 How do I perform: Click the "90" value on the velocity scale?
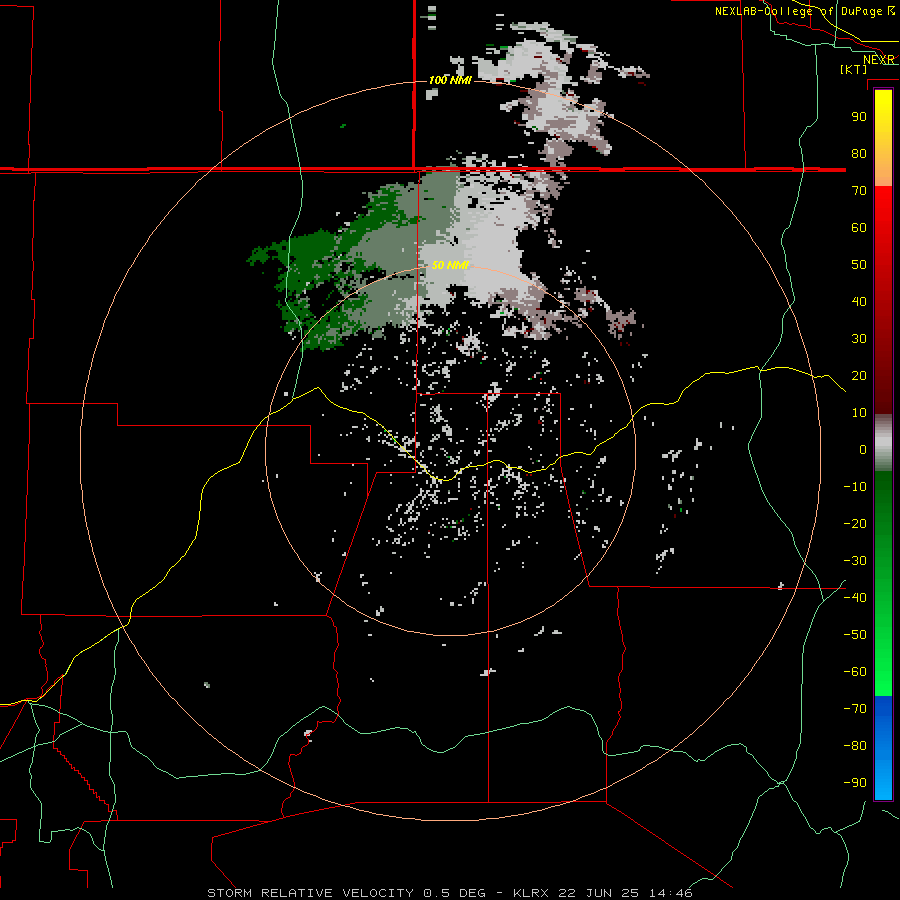click(859, 117)
